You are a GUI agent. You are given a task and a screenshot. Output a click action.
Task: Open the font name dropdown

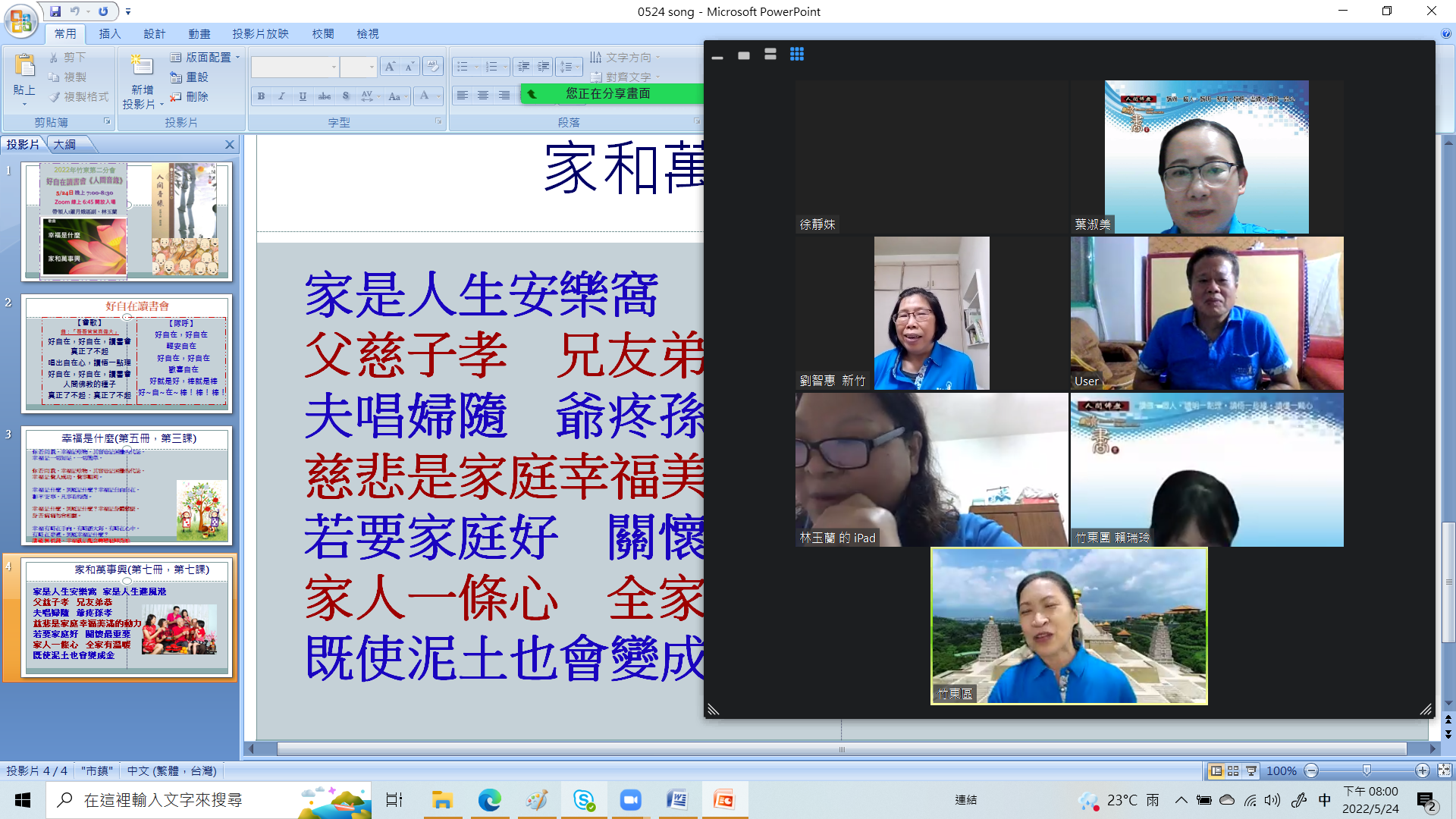(x=334, y=67)
